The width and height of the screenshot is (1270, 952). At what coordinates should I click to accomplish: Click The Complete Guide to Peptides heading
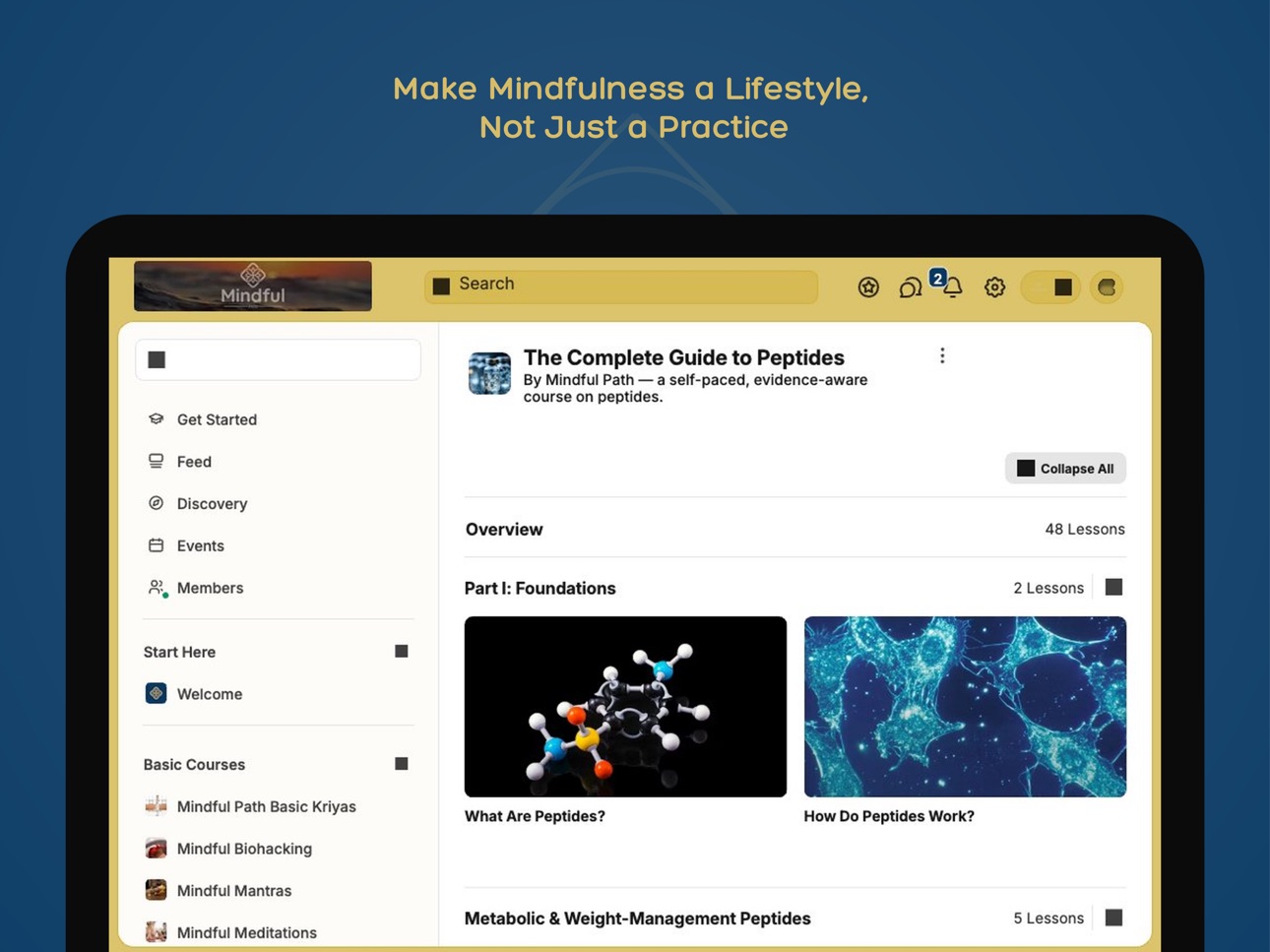tap(684, 357)
